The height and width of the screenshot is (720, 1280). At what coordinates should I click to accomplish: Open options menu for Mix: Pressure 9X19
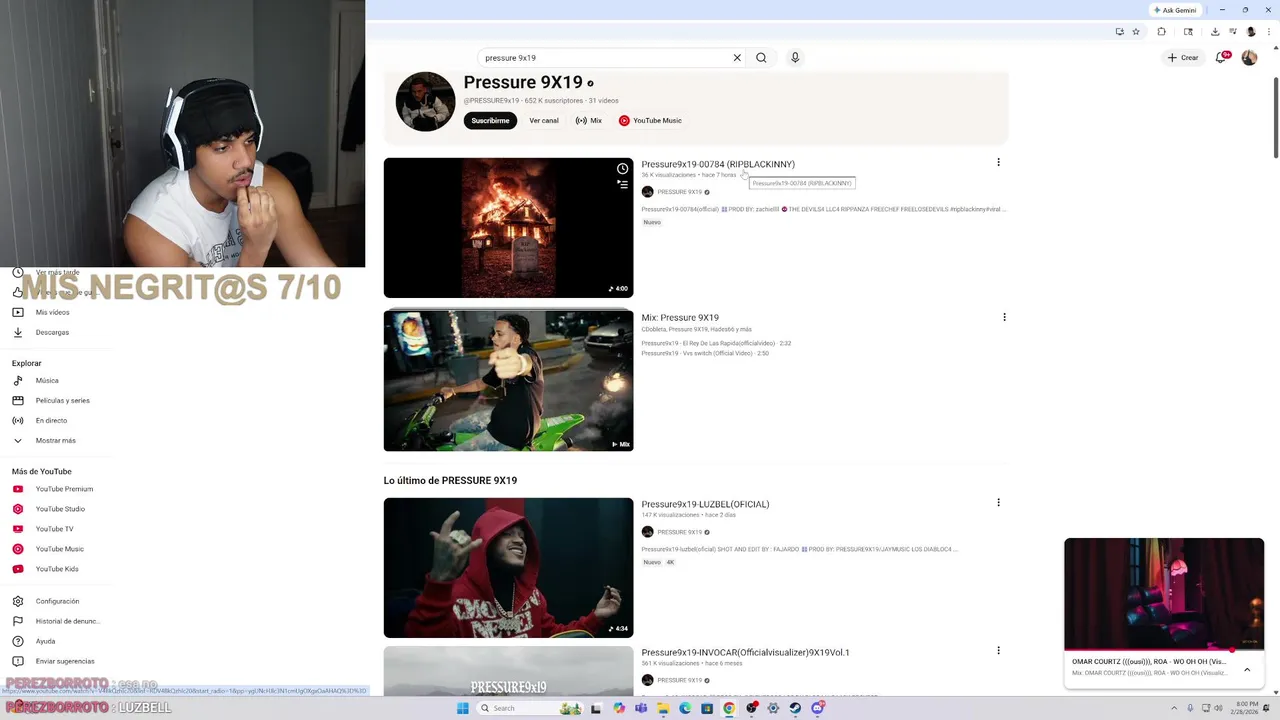(x=1004, y=317)
